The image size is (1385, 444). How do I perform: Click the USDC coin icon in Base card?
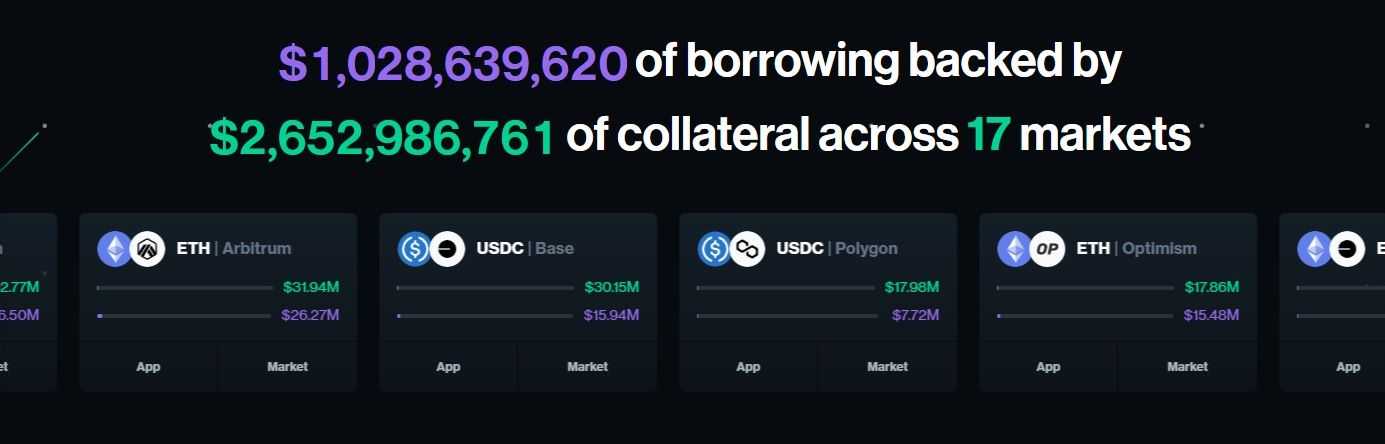pyautogui.click(x=414, y=248)
